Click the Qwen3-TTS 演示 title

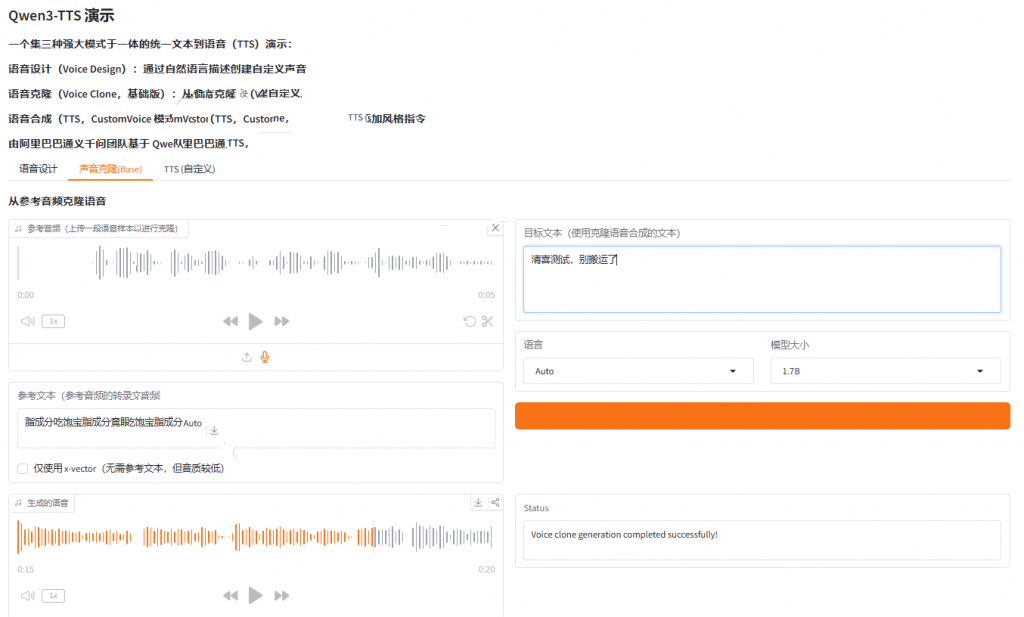(x=61, y=16)
